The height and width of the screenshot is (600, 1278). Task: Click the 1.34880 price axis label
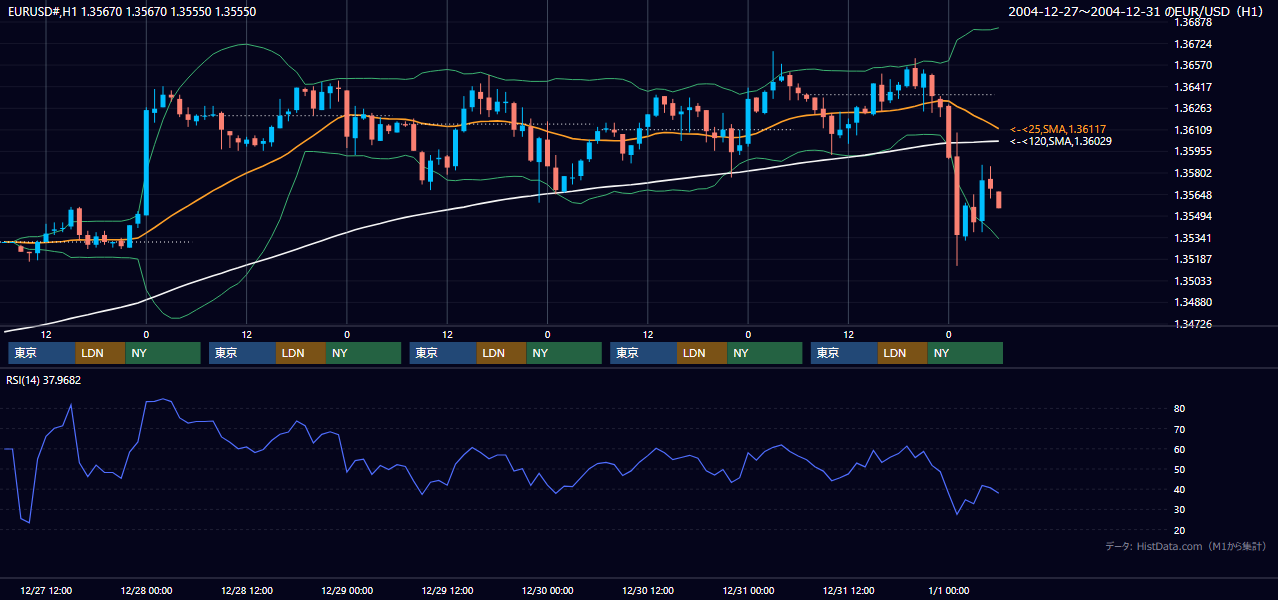pos(1195,302)
